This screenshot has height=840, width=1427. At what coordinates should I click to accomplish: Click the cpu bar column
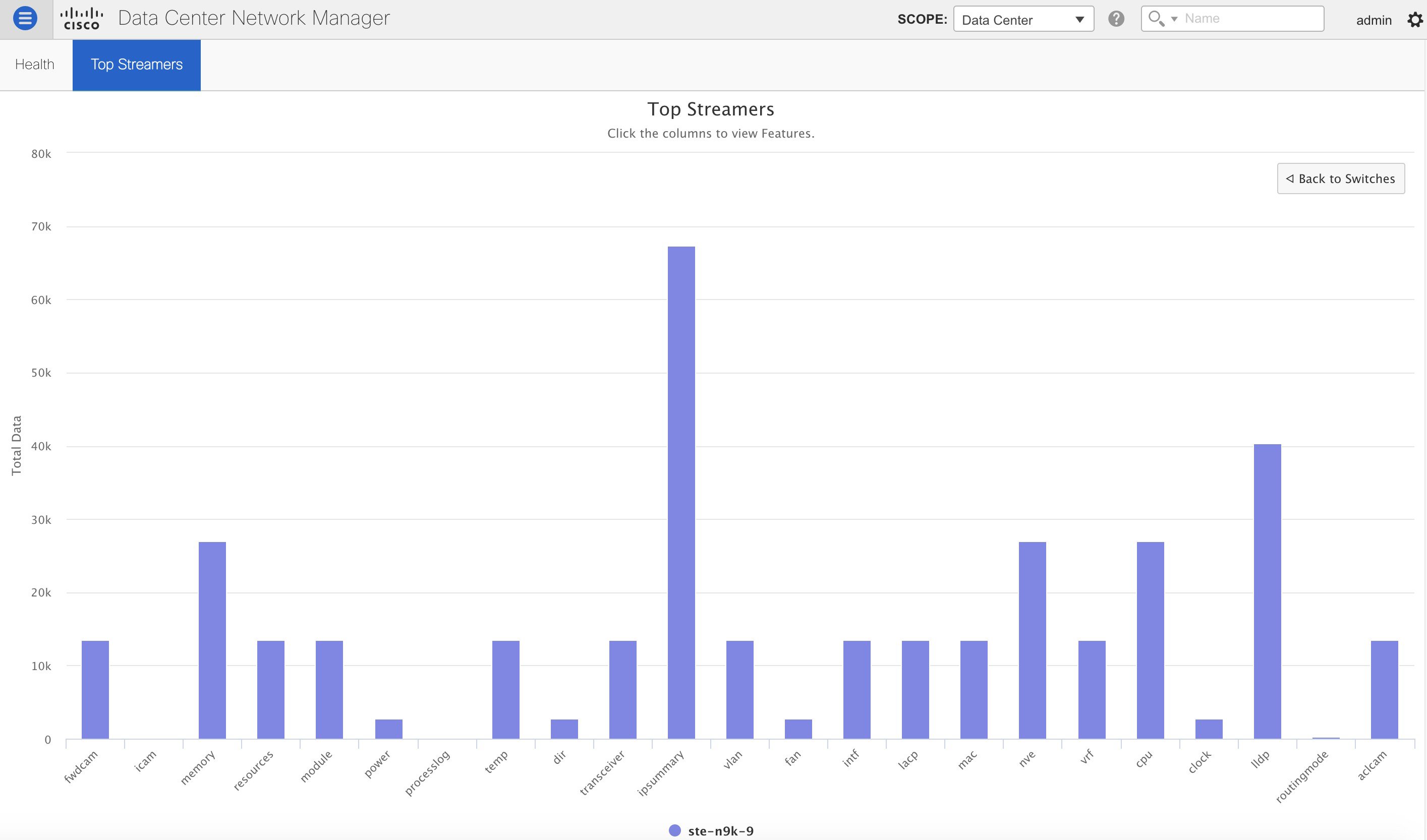tap(1150, 640)
